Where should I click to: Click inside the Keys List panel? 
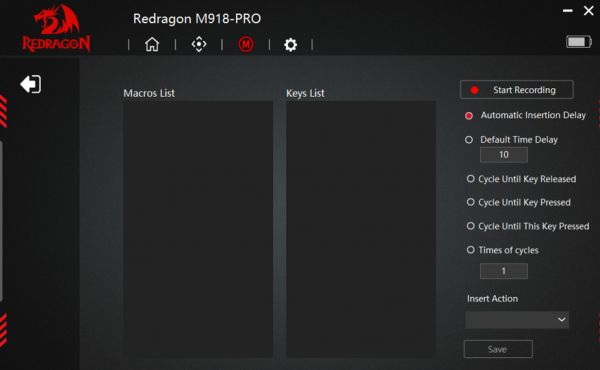[x=361, y=229]
